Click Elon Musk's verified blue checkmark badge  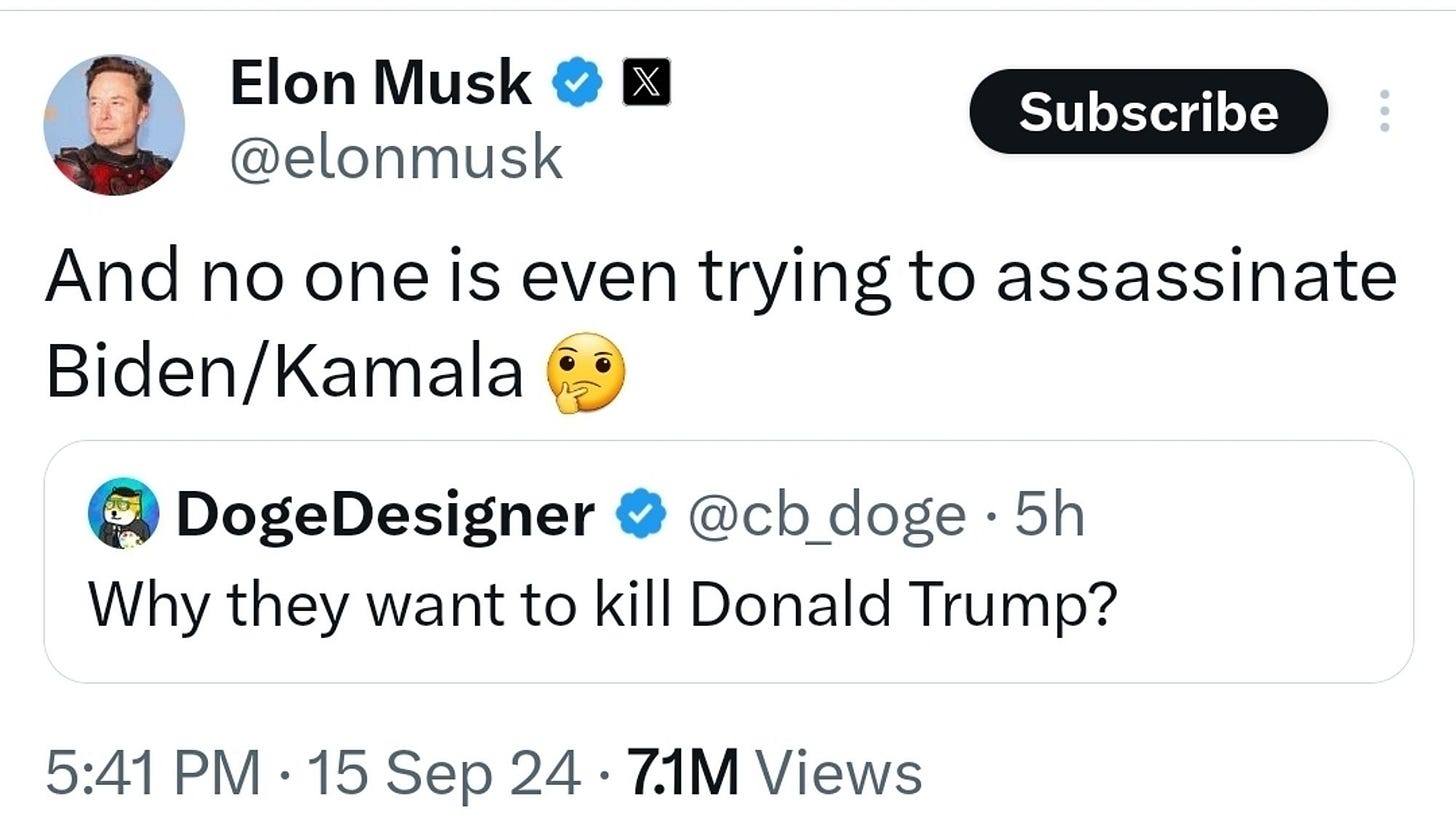pos(578,82)
